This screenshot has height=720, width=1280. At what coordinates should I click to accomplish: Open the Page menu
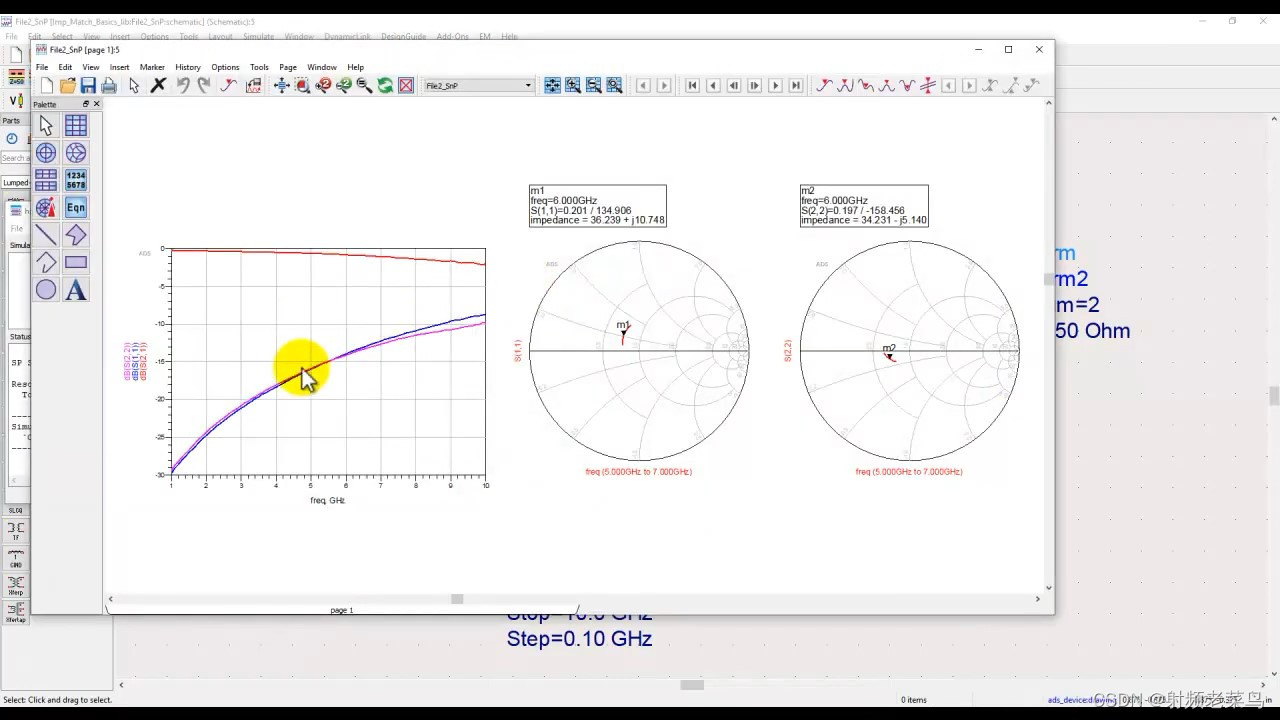tap(288, 67)
